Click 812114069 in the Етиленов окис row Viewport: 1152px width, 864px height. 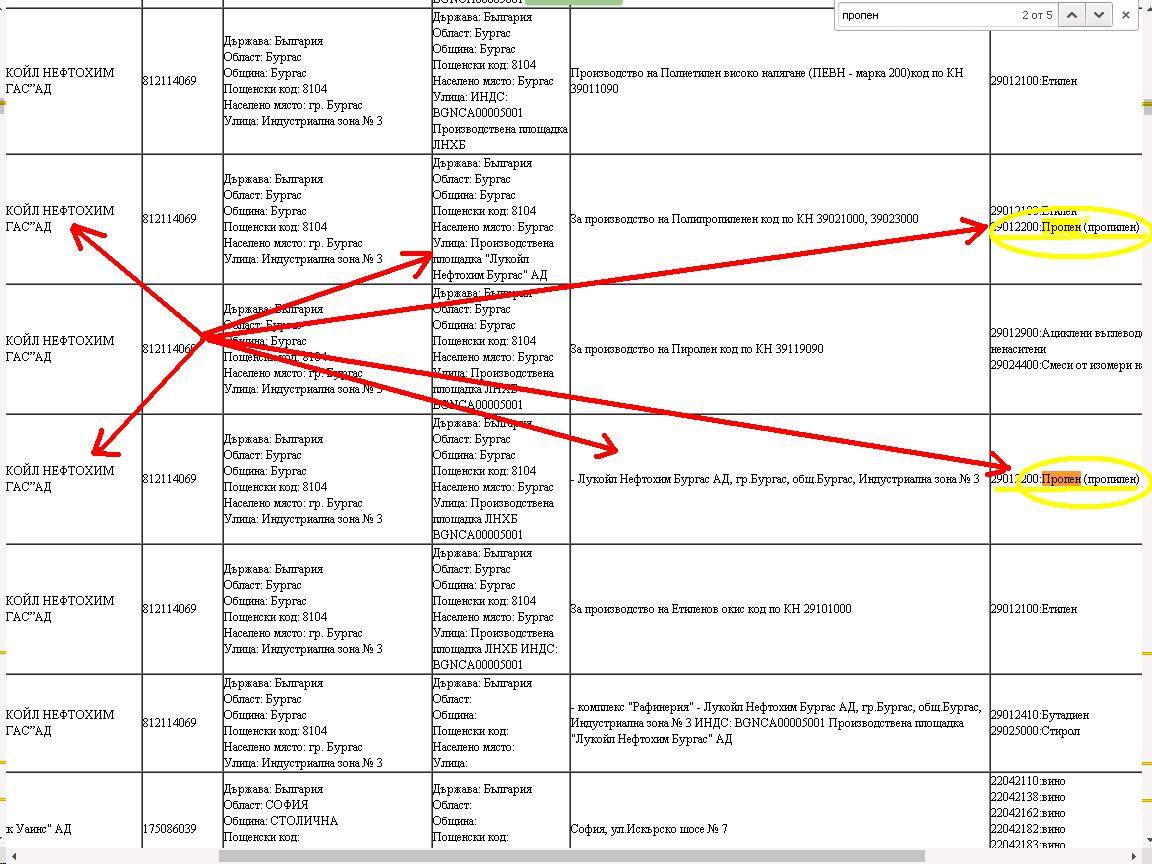(170, 609)
